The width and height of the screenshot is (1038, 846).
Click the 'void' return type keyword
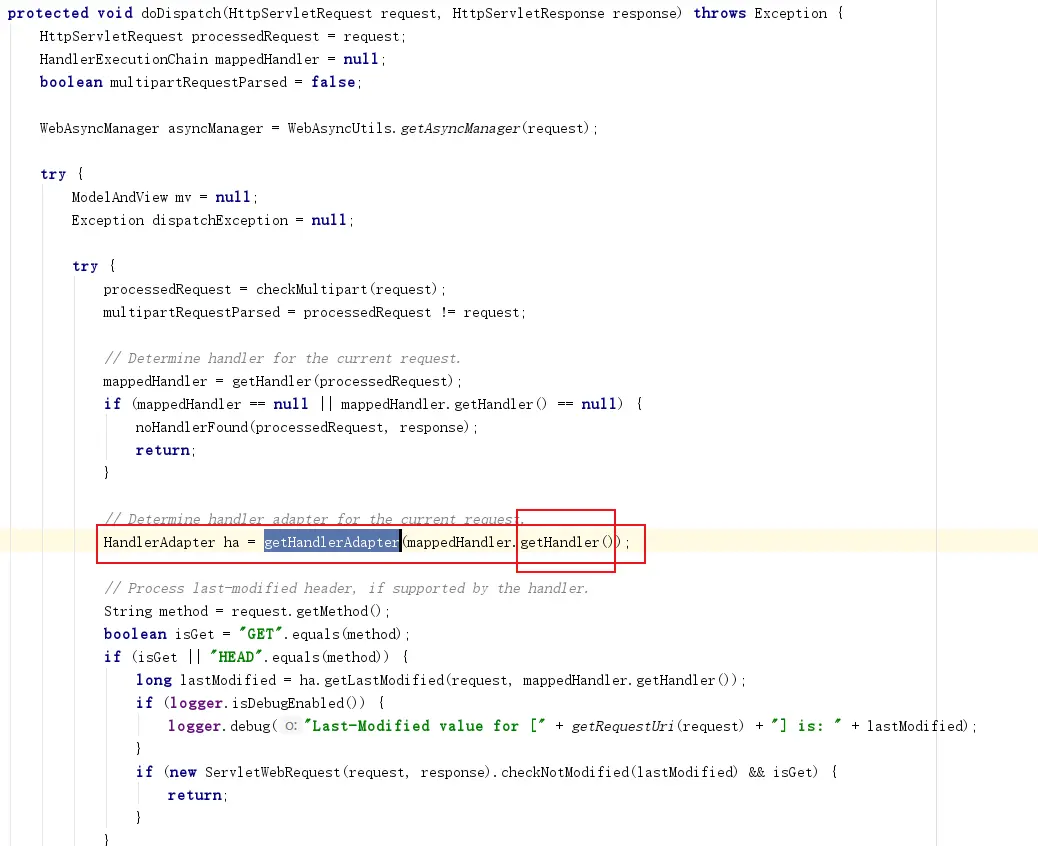[115, 13]
